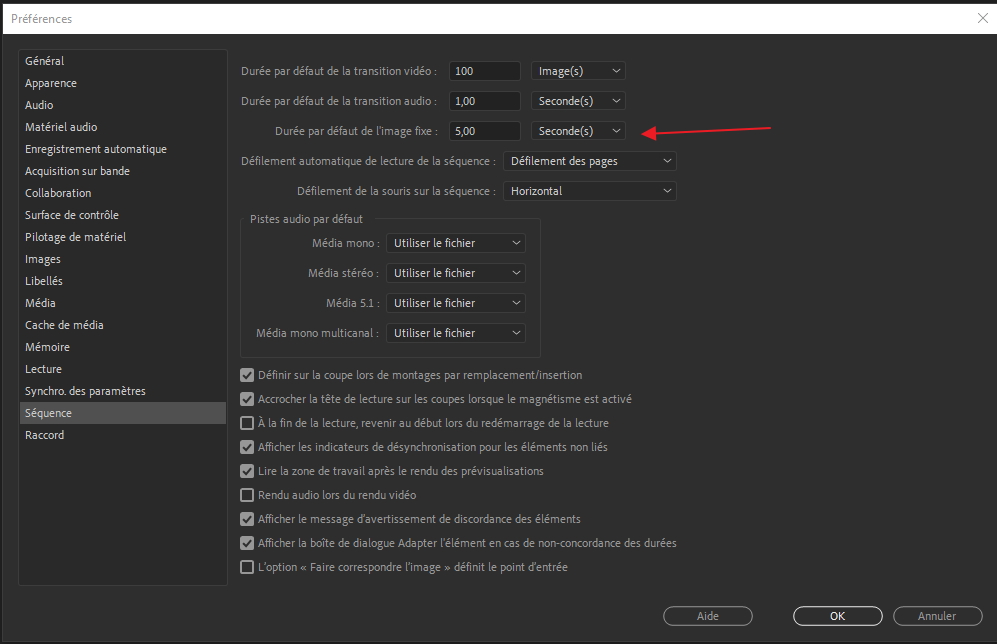The height and width of the screenshot is (644, 997).
Task: Go to Enregistrement automatique settings
Action: tap(96, 149)
